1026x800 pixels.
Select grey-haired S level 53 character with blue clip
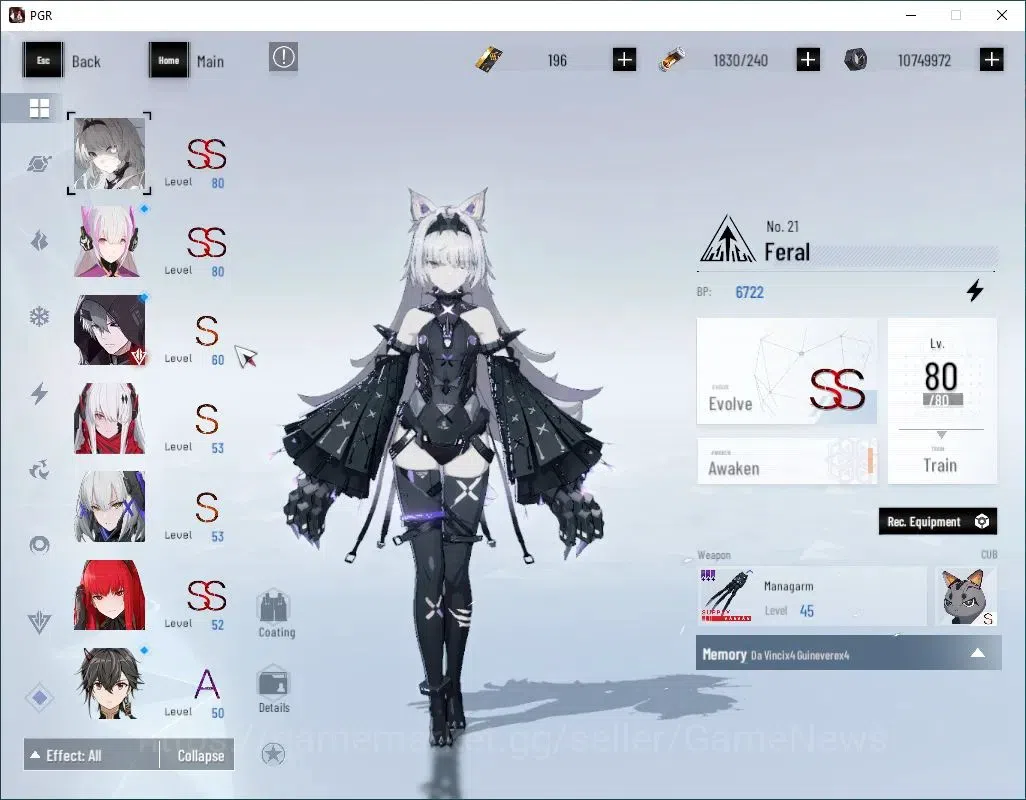[x=109, y=506]
